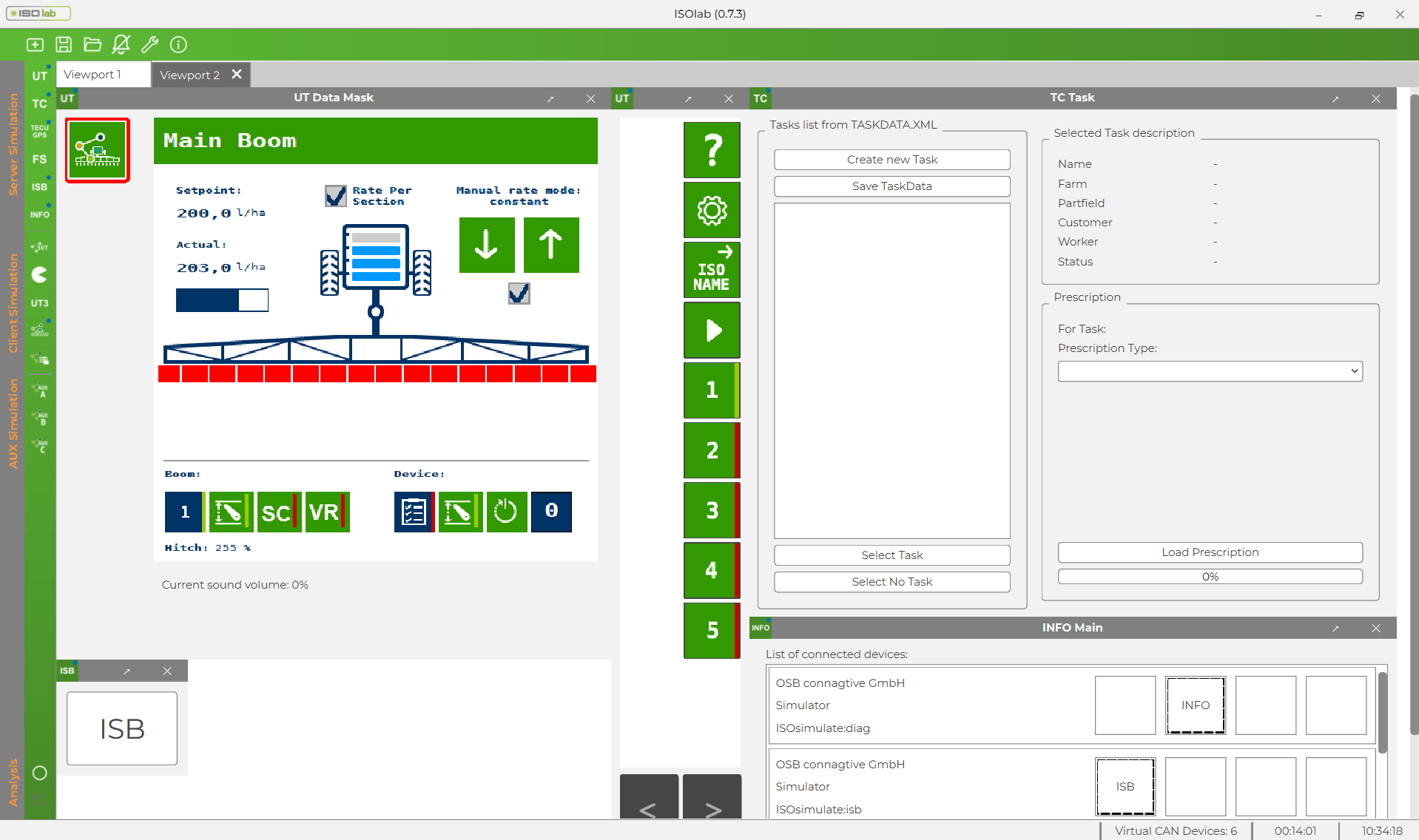Click Save TaskData button
Image resolution: width=1419 pixels, height=840 pixels.
[892, 186]
